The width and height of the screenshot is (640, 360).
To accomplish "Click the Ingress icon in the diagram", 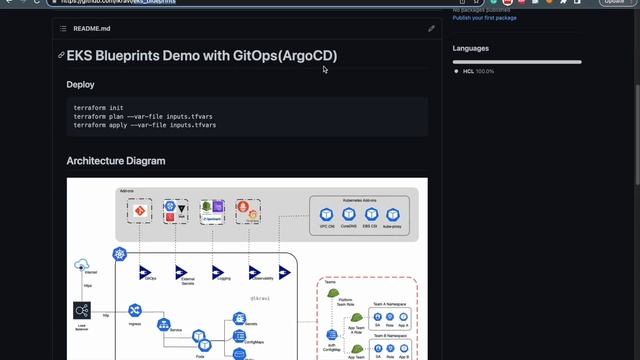I will 135,310.
